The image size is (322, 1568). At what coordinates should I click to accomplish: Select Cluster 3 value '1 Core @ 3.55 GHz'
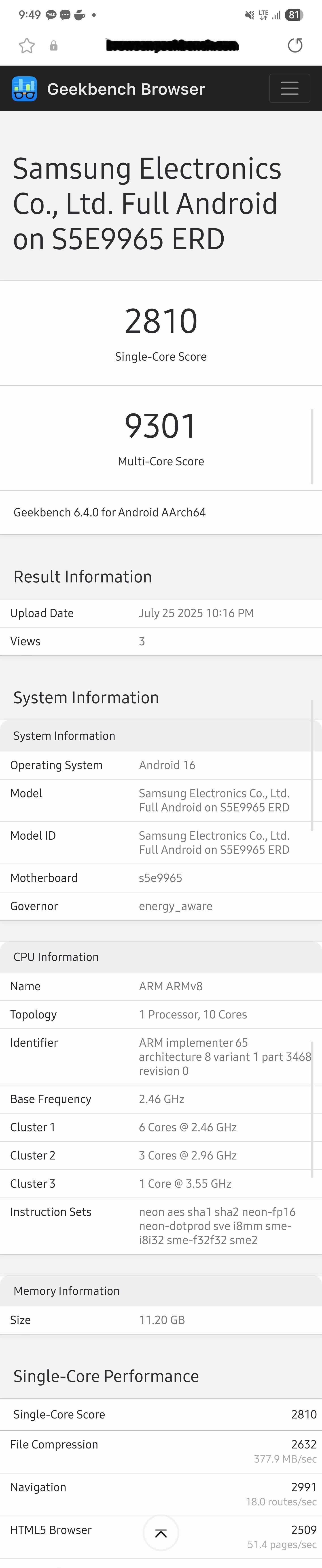pyautogui.click(x=185, y=1184)
